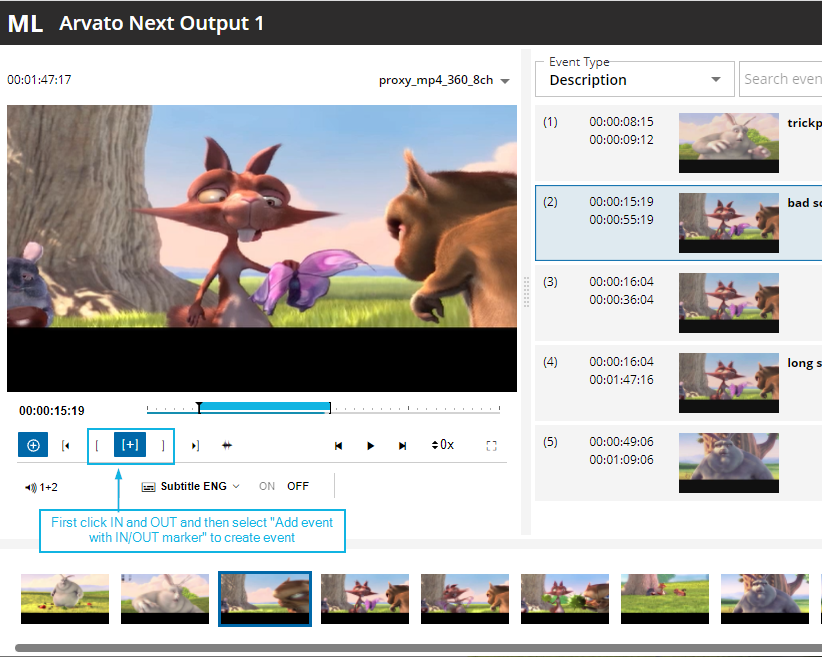The image size is (822, 657).
Task: Click the blue selected range on timeline
Action: tap(265, 407)
